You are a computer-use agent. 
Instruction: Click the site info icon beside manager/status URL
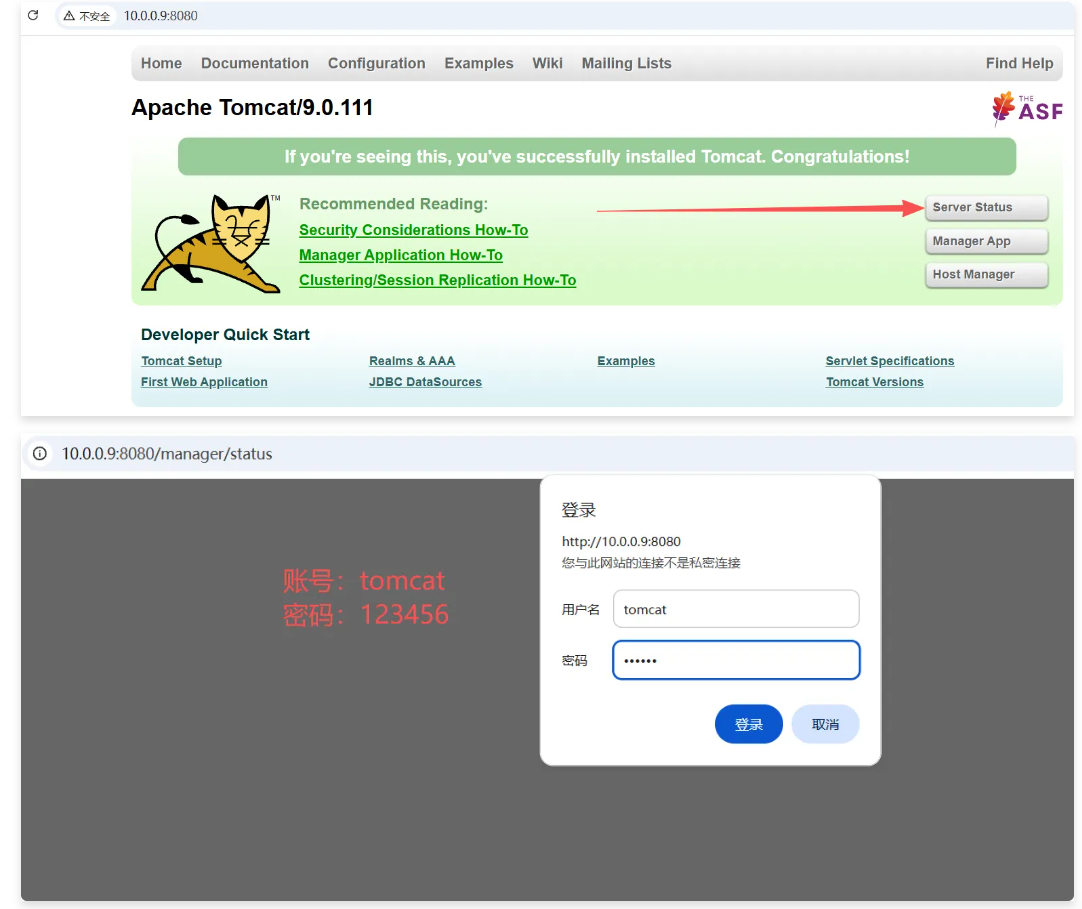click(40, 454)
